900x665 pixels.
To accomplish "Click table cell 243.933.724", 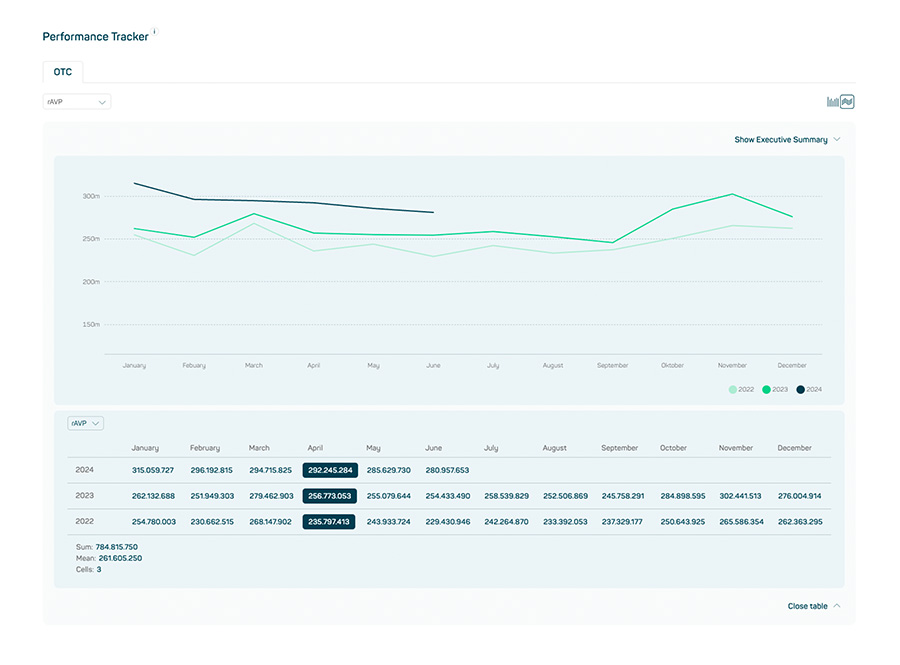I will pyautogui.click(x=389, y=522).
